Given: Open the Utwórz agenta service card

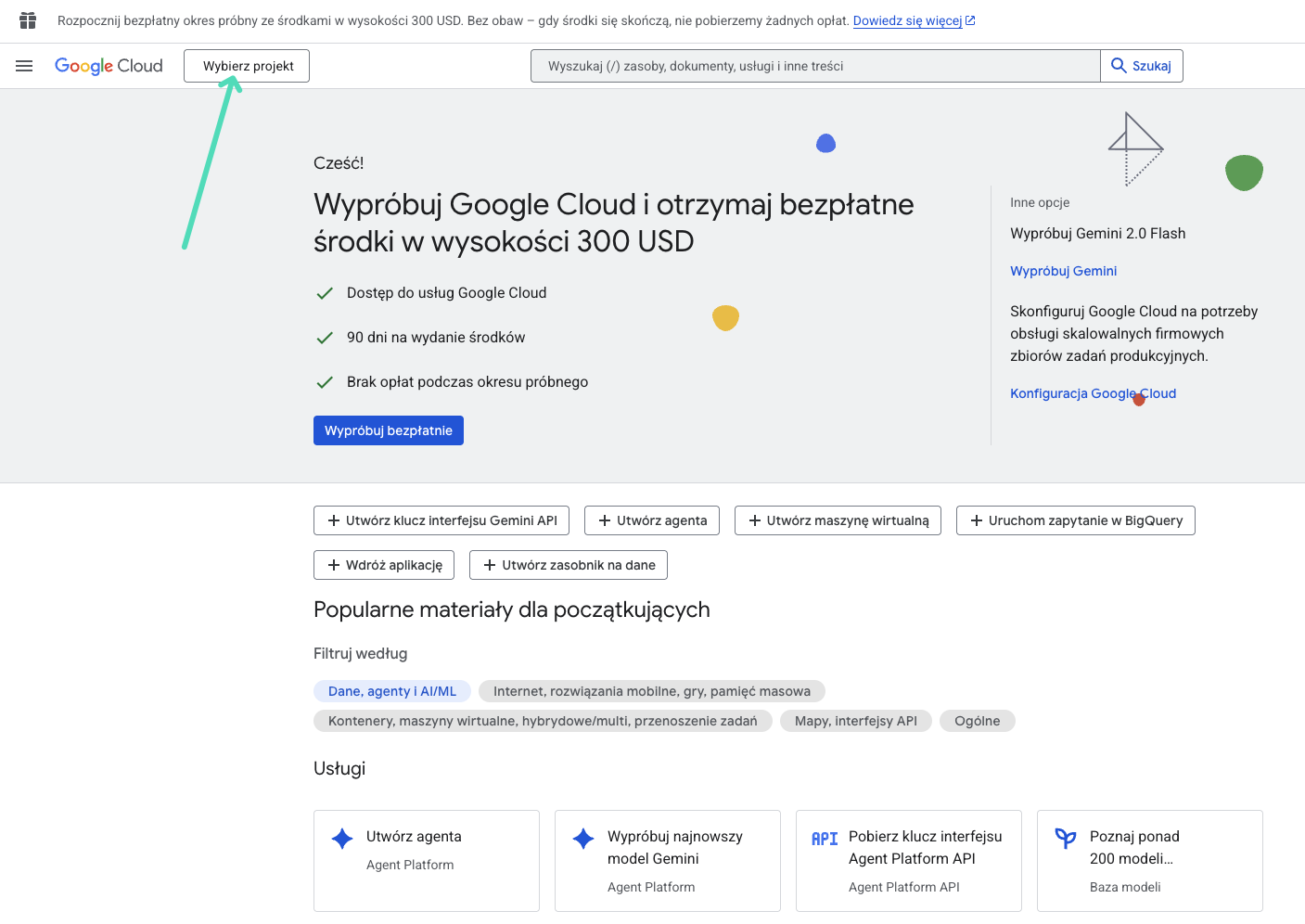Looking at the screenshot, I should (x=427, y=861).
